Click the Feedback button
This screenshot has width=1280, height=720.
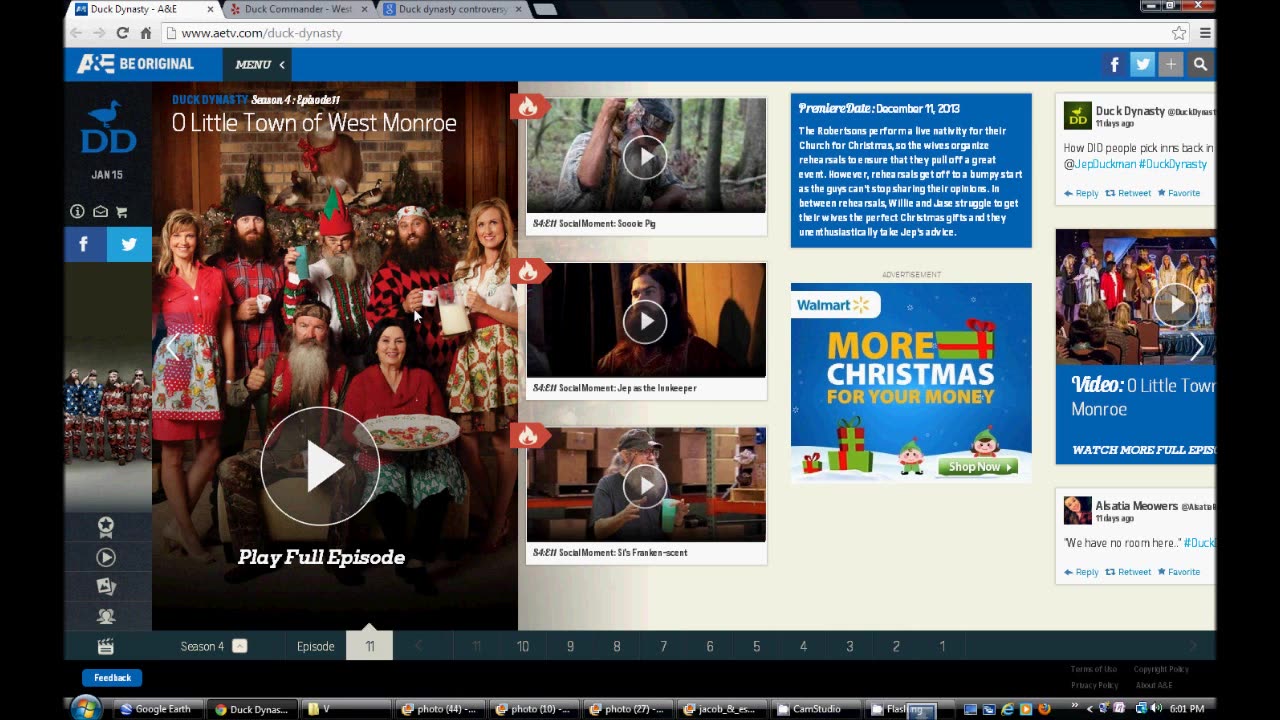click(112, 678)
